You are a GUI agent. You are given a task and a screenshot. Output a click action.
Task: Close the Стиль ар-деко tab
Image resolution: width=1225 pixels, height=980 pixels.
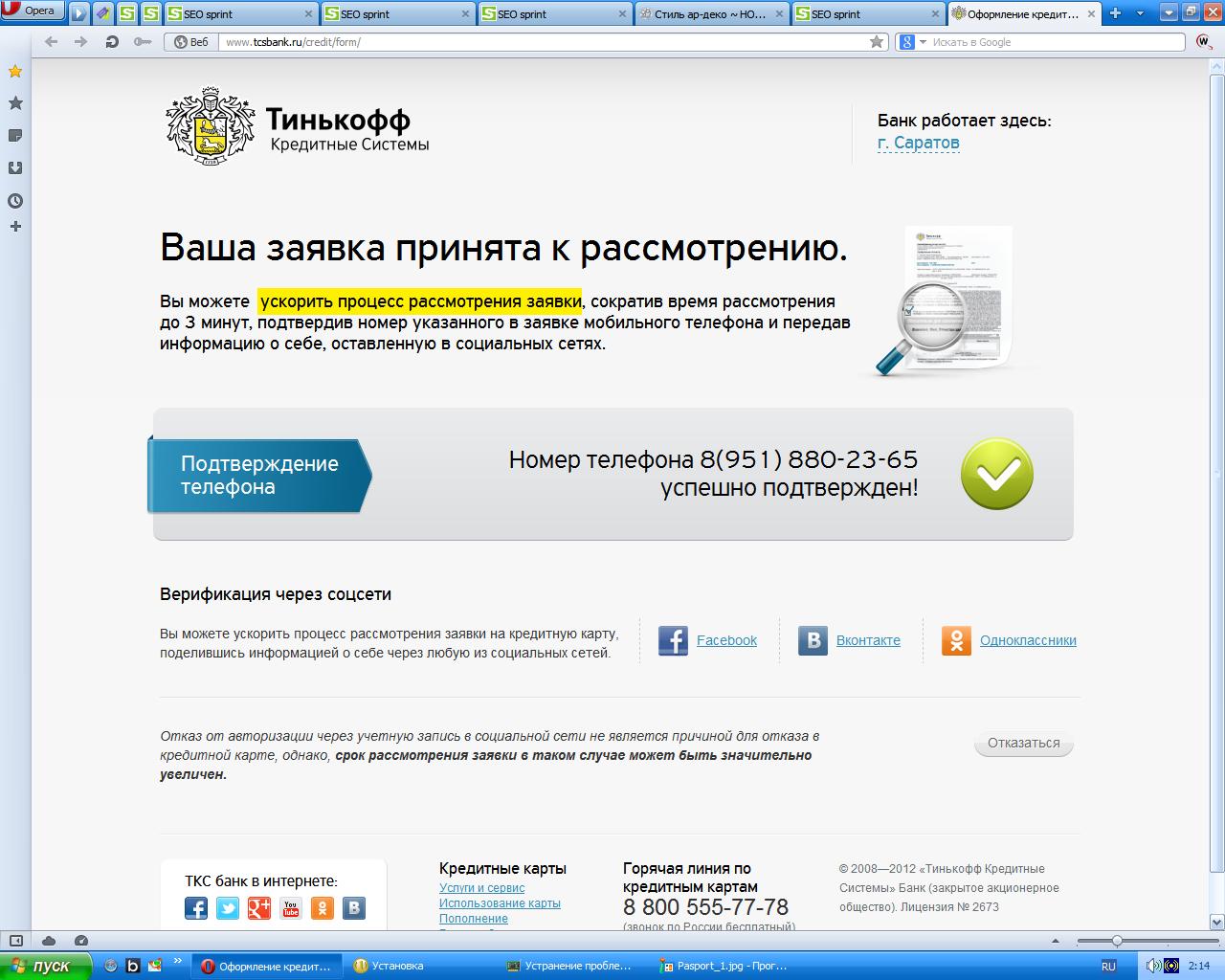click(x=778, y=14)
